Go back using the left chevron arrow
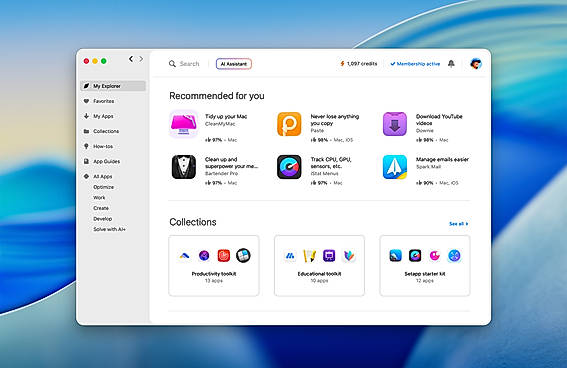The height and width of the screenshot is (368, 567). (131, 59)
